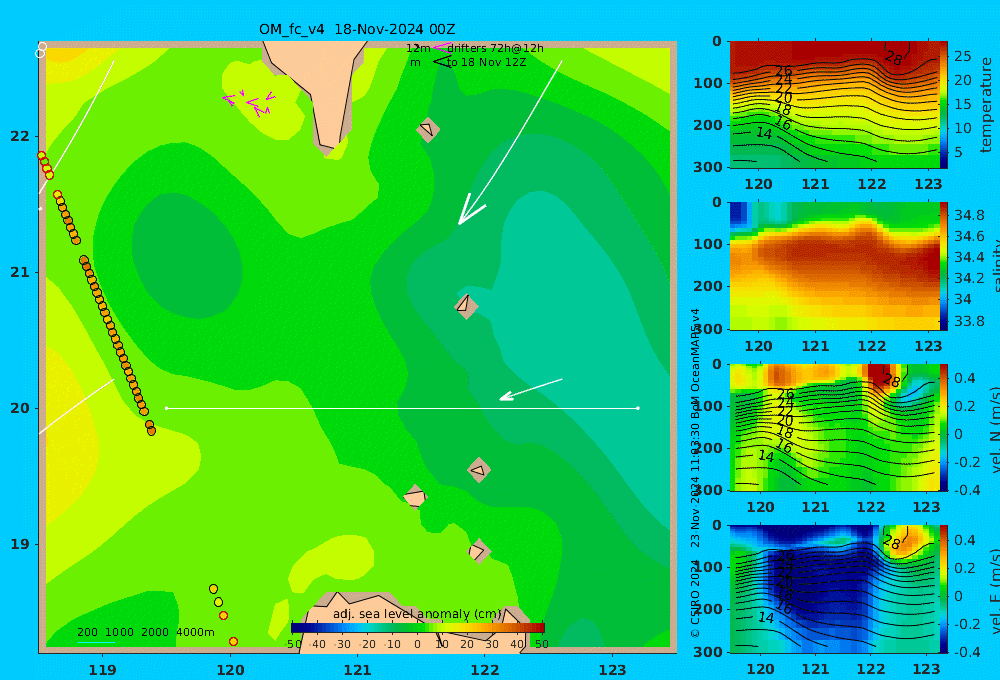
Task: Click the "34.8" tick on the salinity colorbar
Action: tap(969, 215)
